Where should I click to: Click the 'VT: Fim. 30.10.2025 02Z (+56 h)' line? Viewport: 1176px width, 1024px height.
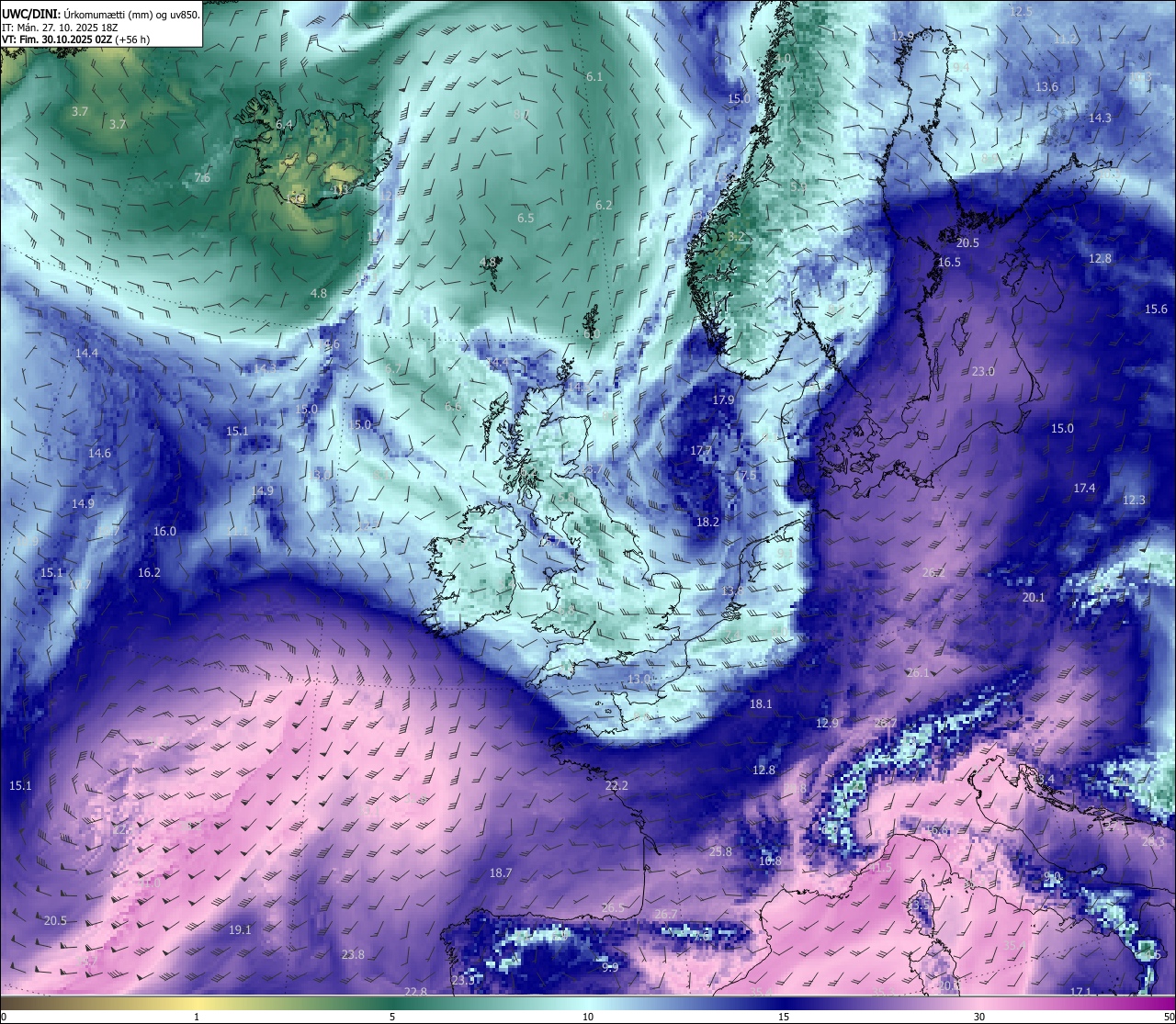click(76, 40)
